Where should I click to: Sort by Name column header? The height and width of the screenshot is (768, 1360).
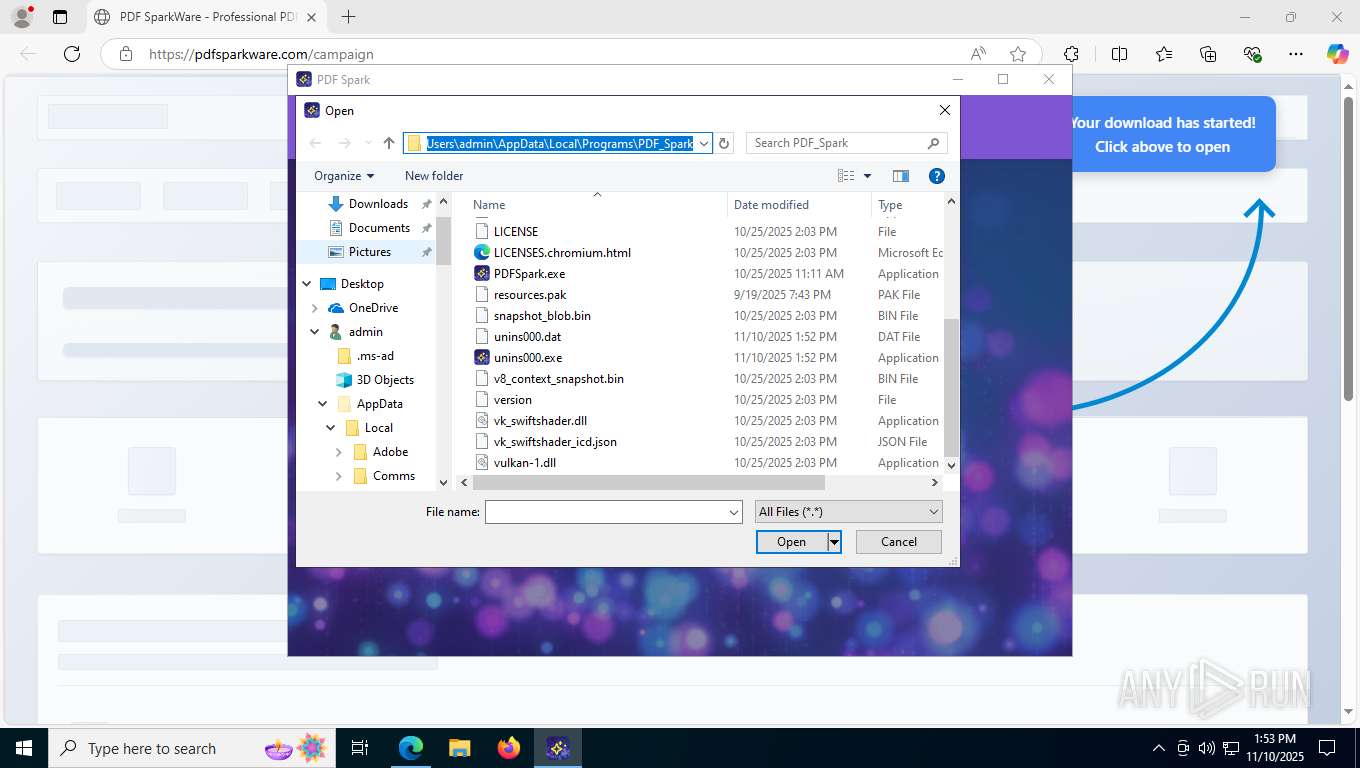coord(597,204)
